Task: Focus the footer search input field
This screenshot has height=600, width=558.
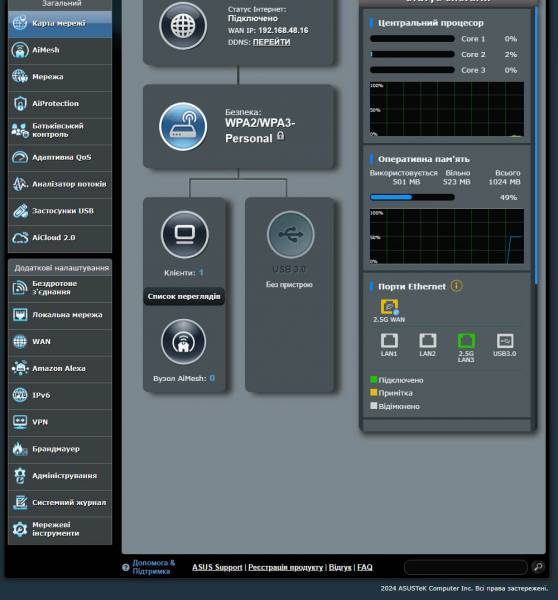Action: coord(466,567)
